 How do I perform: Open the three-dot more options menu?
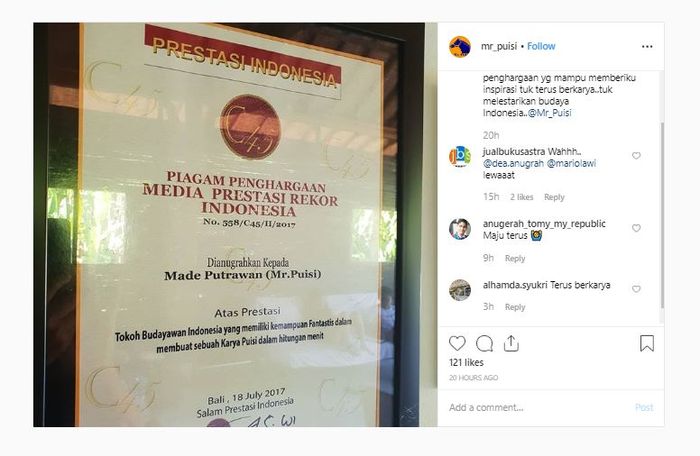(647, 46)
